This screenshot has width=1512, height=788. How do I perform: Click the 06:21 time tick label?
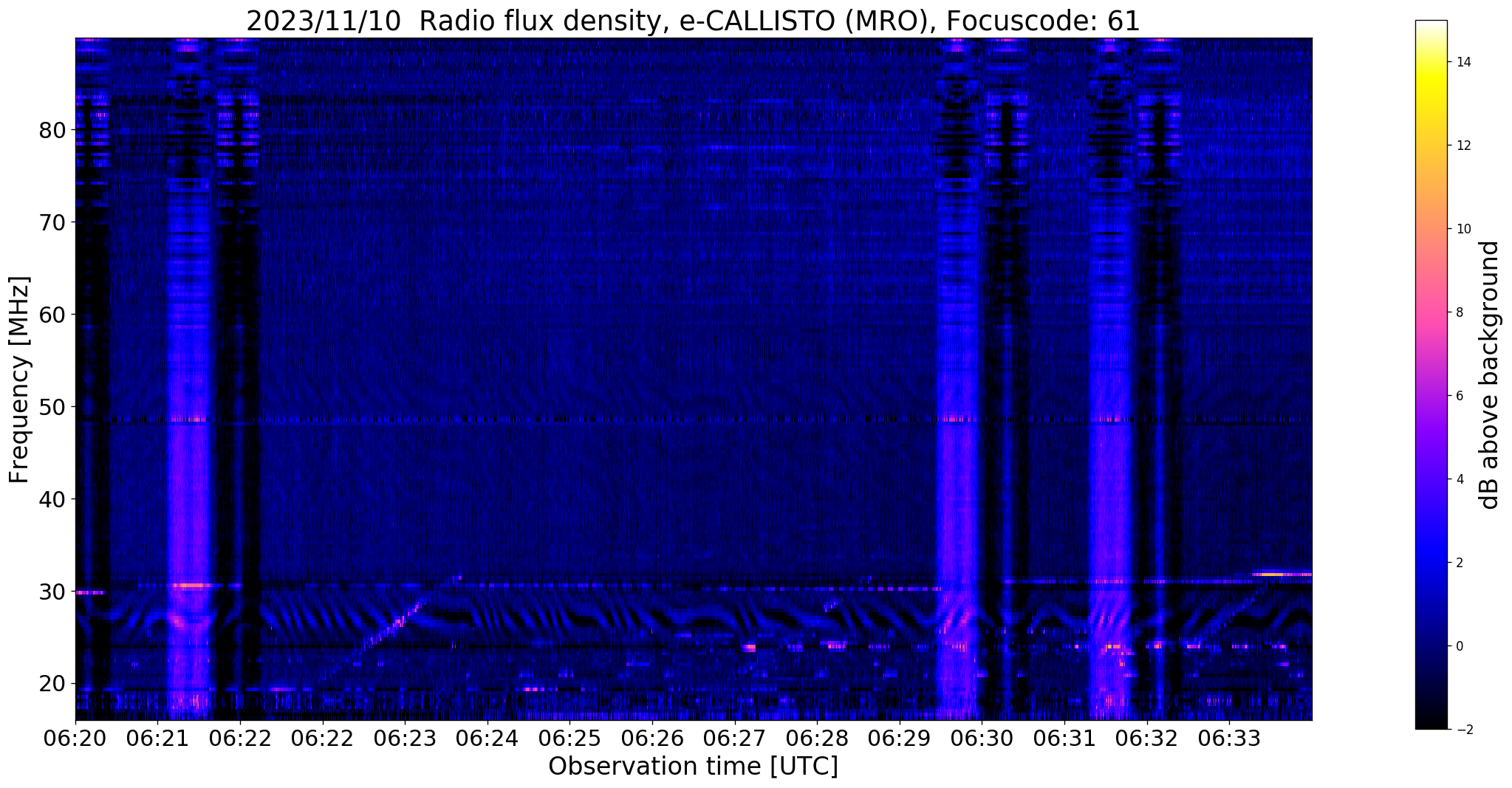pyautogui.click(x=157, y=739)
